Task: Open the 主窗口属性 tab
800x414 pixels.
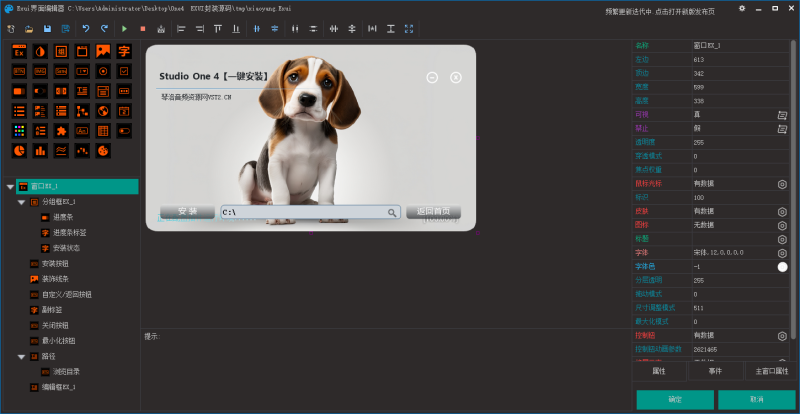Action: pyautogui.click(x=772, y=371)
